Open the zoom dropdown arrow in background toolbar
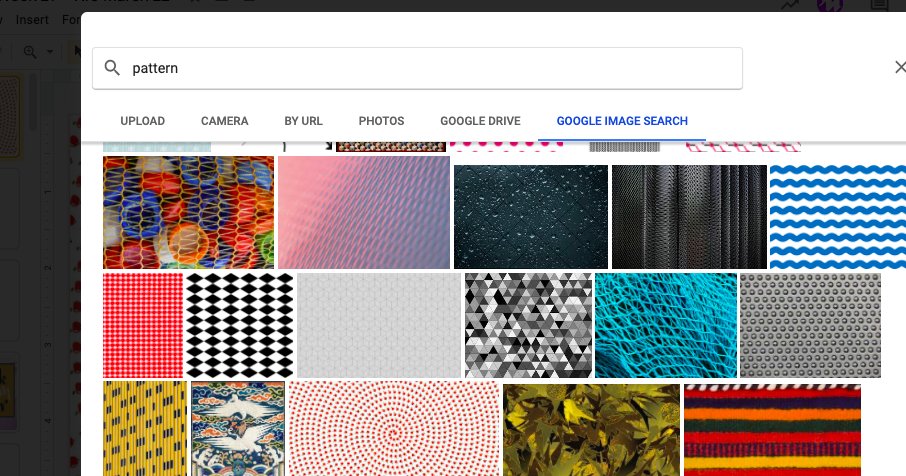This screenshot has height=476, width=906. pos(50,52)
